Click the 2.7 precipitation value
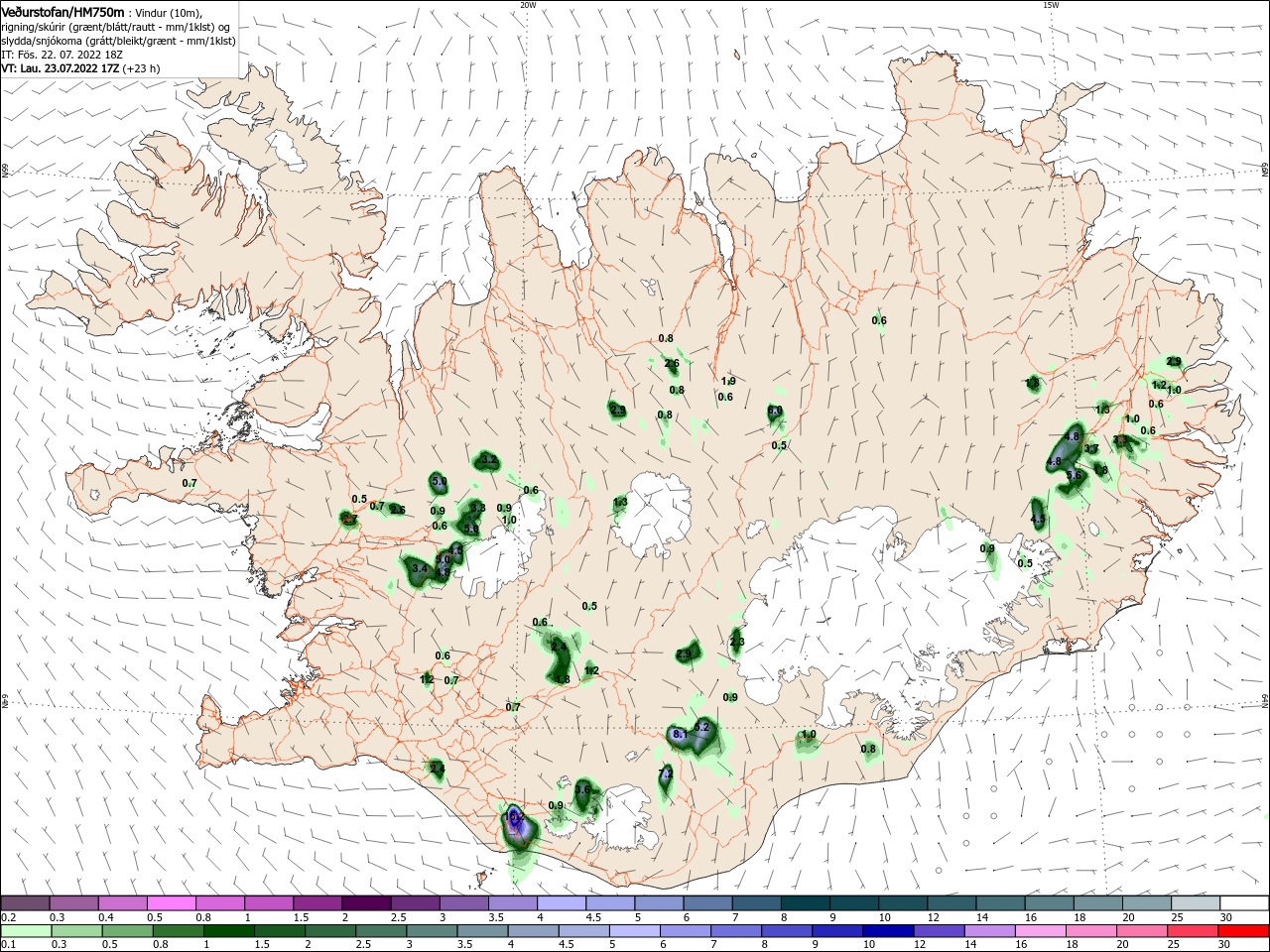The height and width of the screenshot is (952, 1270). [x=349, y=519]
